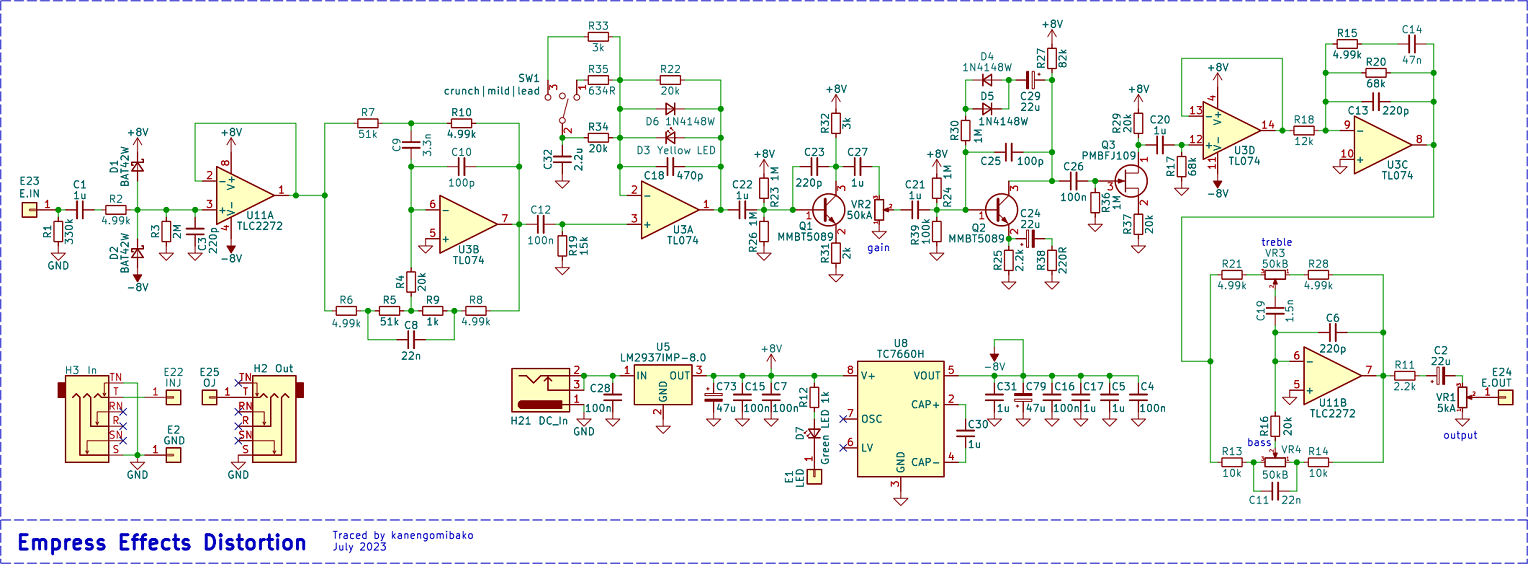The image size is (1528, 564).
Task: Select the VR1 5kA output potentiometer
Action: (x=1462, y=397)
